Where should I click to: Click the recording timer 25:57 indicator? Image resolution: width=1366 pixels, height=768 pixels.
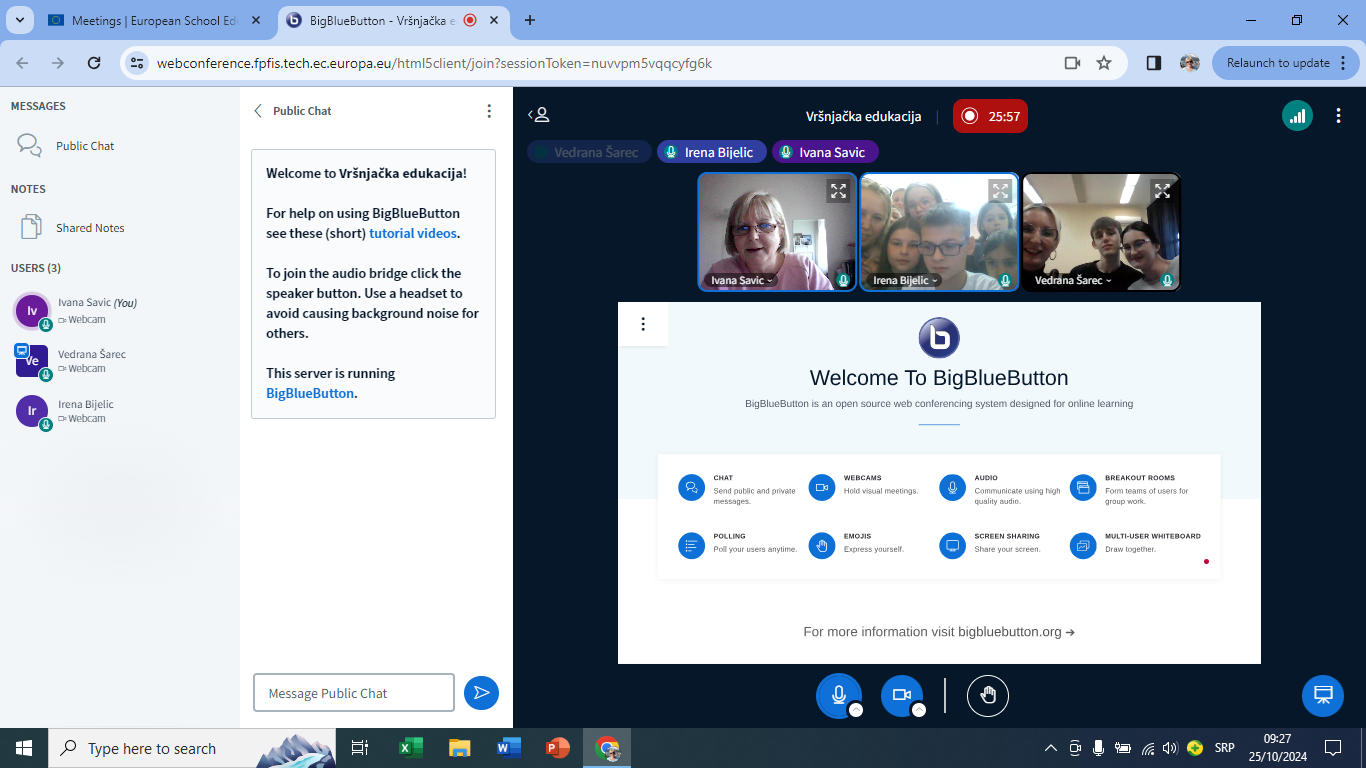[x=990, y=116]
